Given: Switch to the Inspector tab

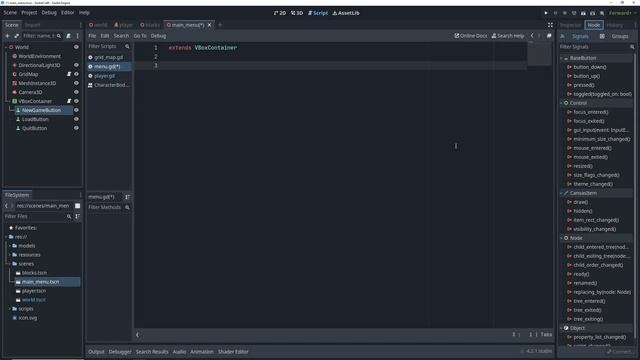Looking at the screenshot, I should coord(570,25).
